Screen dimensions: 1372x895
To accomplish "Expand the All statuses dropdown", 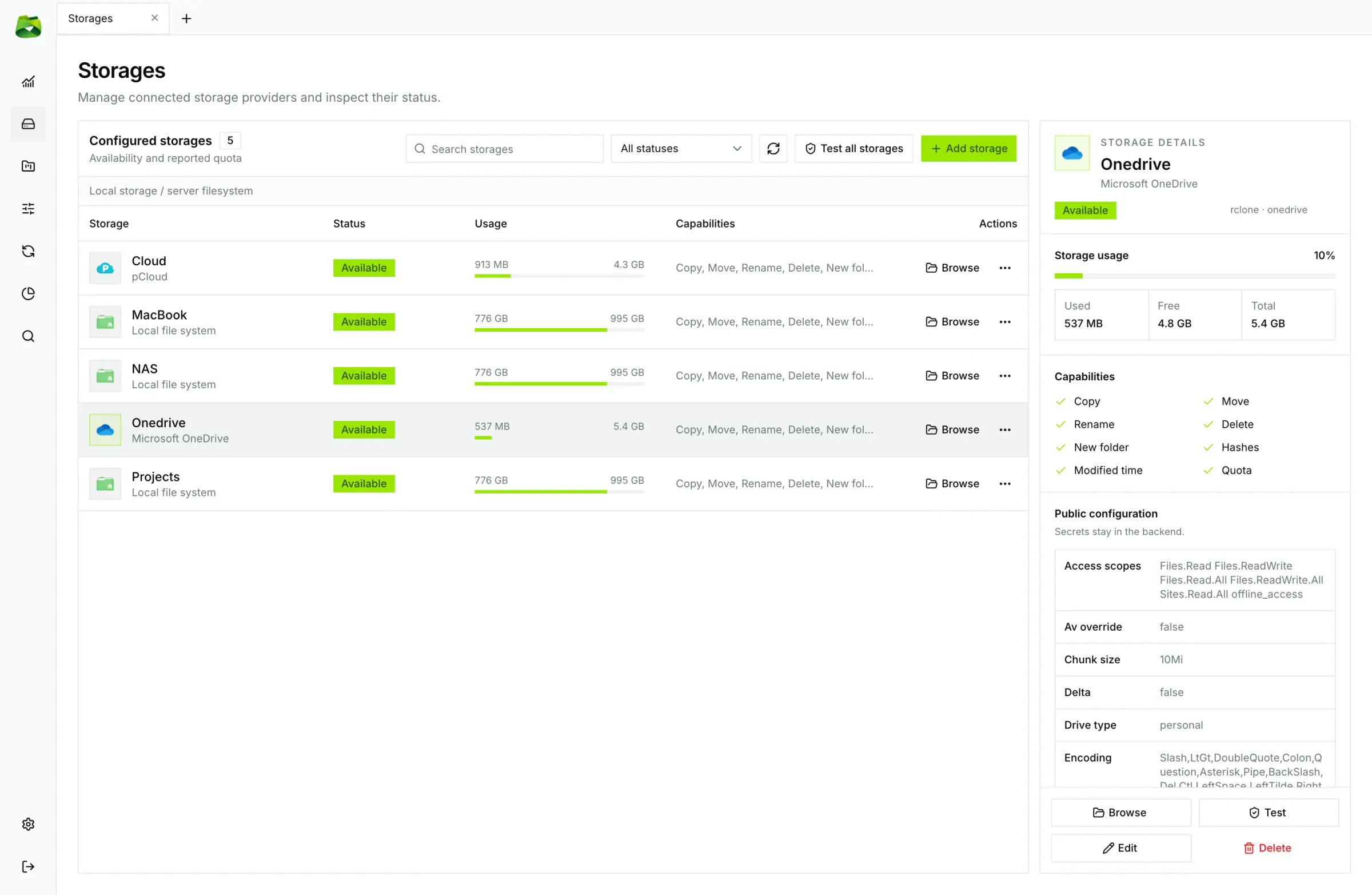I will [681, 148].
